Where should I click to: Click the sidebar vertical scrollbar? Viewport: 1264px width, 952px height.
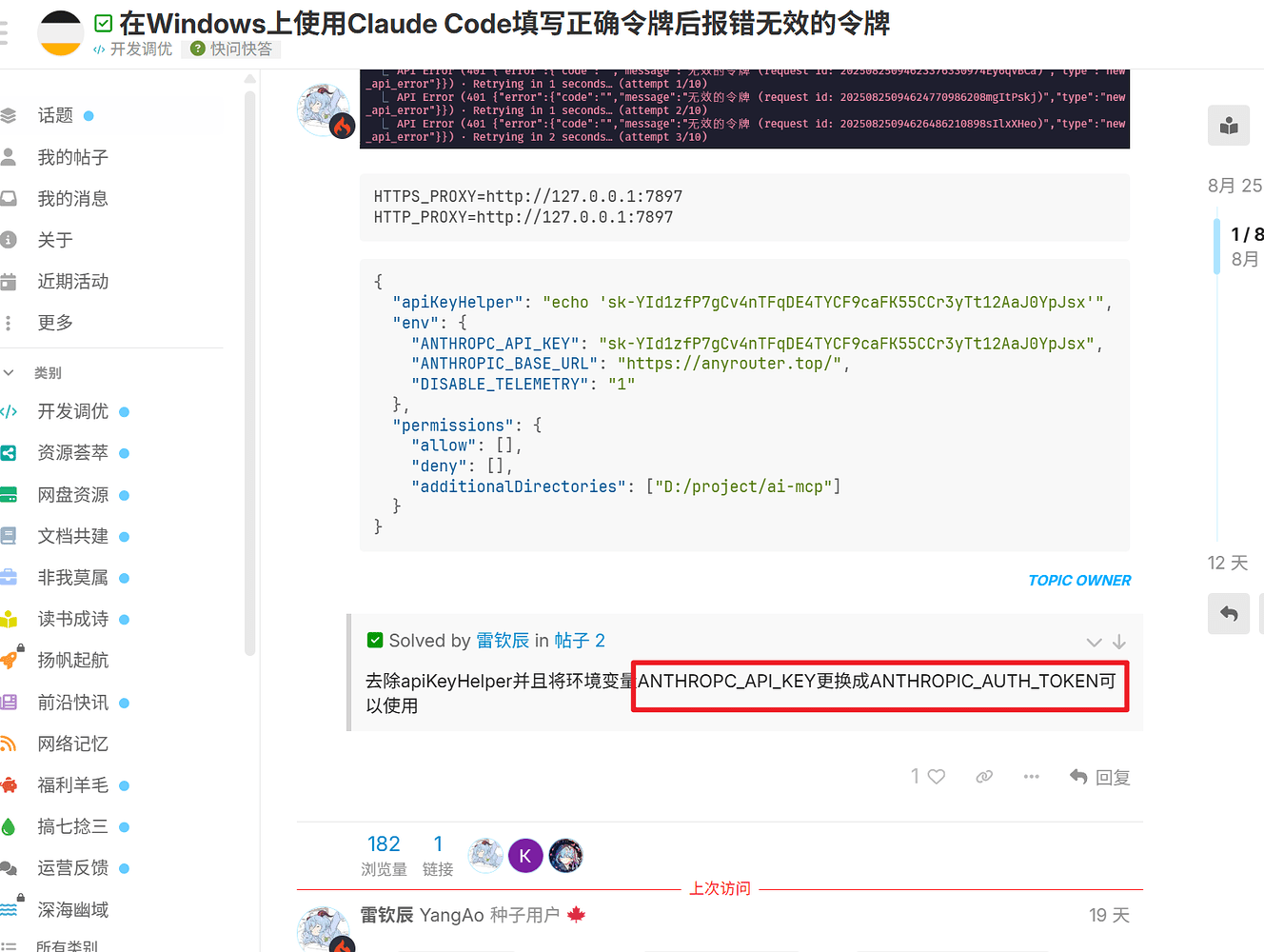(250, 371)
